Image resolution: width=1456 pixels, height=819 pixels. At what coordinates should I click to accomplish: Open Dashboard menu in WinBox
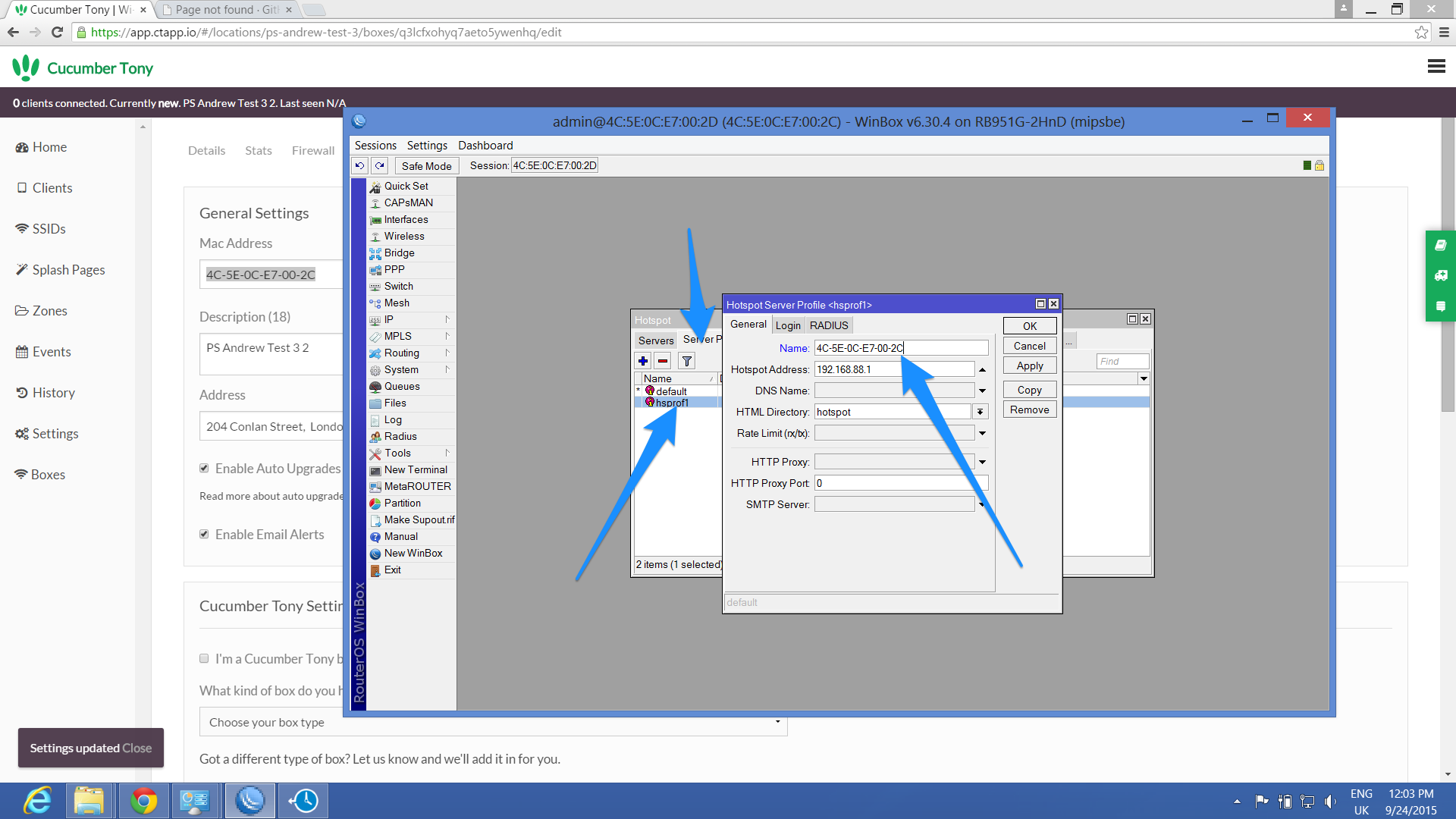pyautogui.click(x=485, y=146)
